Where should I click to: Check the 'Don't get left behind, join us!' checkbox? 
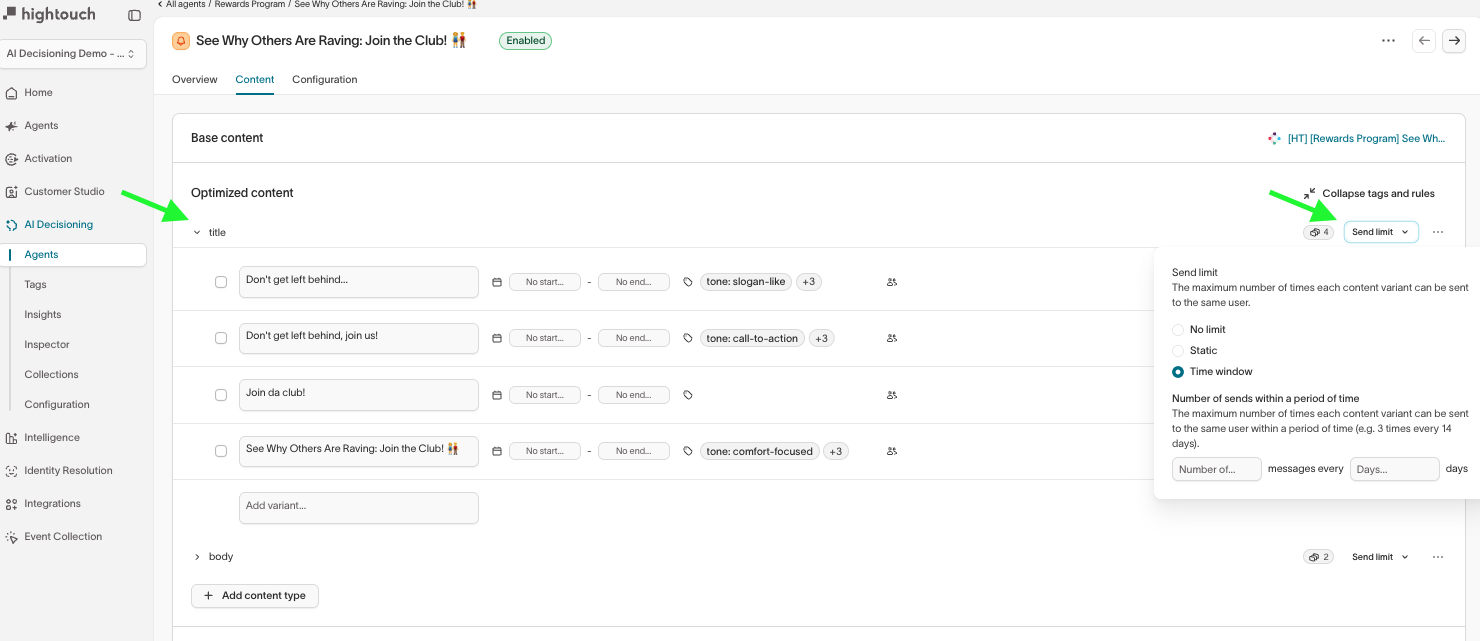click(x=221, y=338)
